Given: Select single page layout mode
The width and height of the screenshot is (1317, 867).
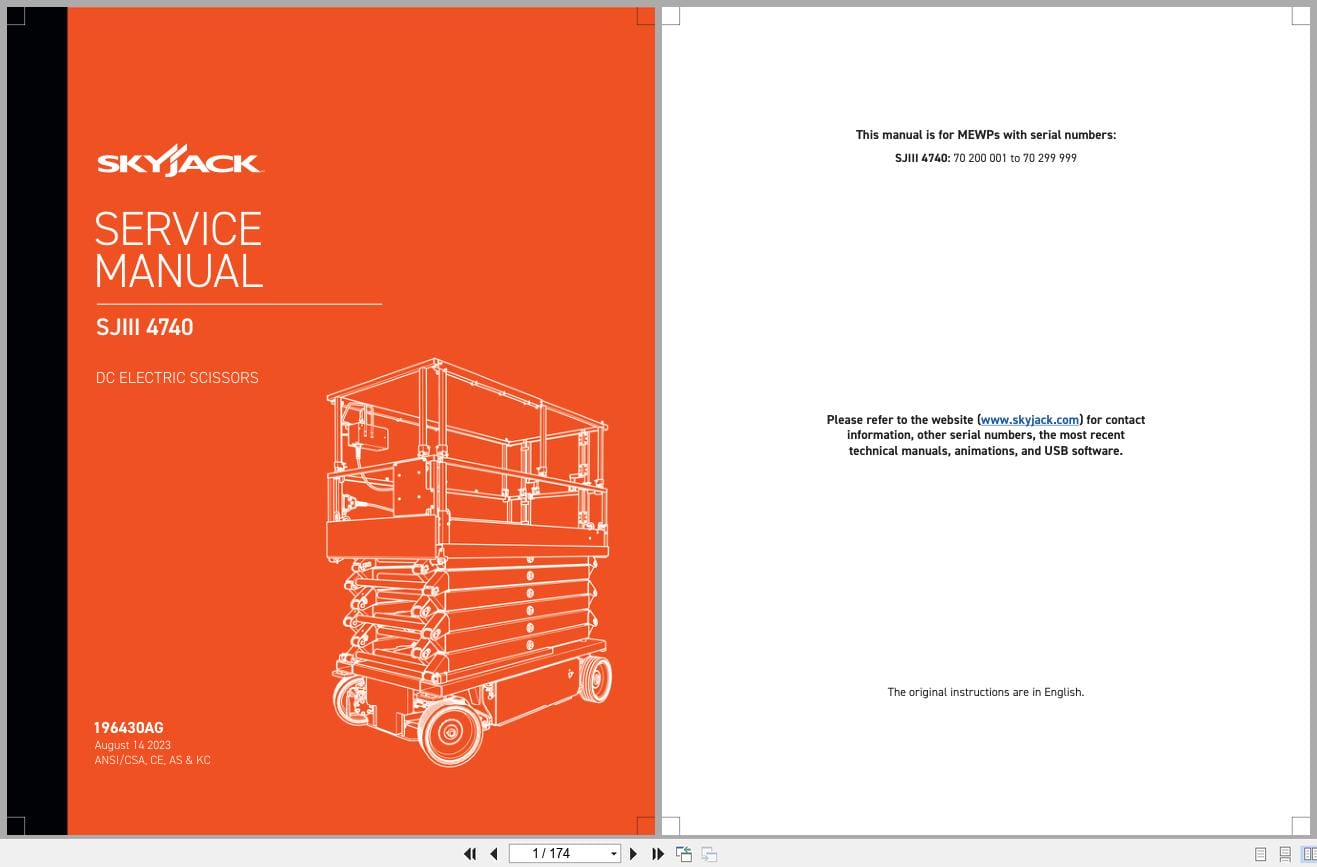Looking at the screenshot, I should [x=1260, y=854].
